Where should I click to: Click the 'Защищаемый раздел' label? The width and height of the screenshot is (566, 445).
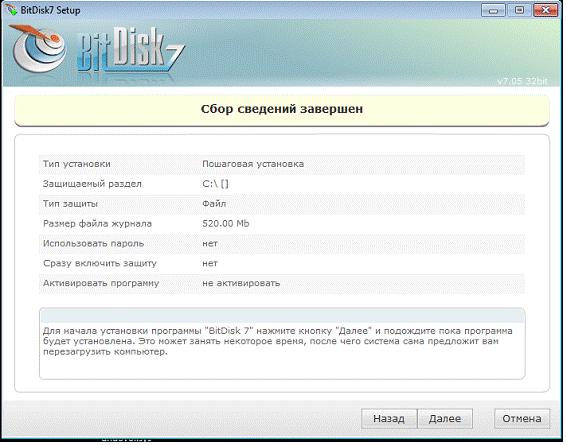pos(92,184)
